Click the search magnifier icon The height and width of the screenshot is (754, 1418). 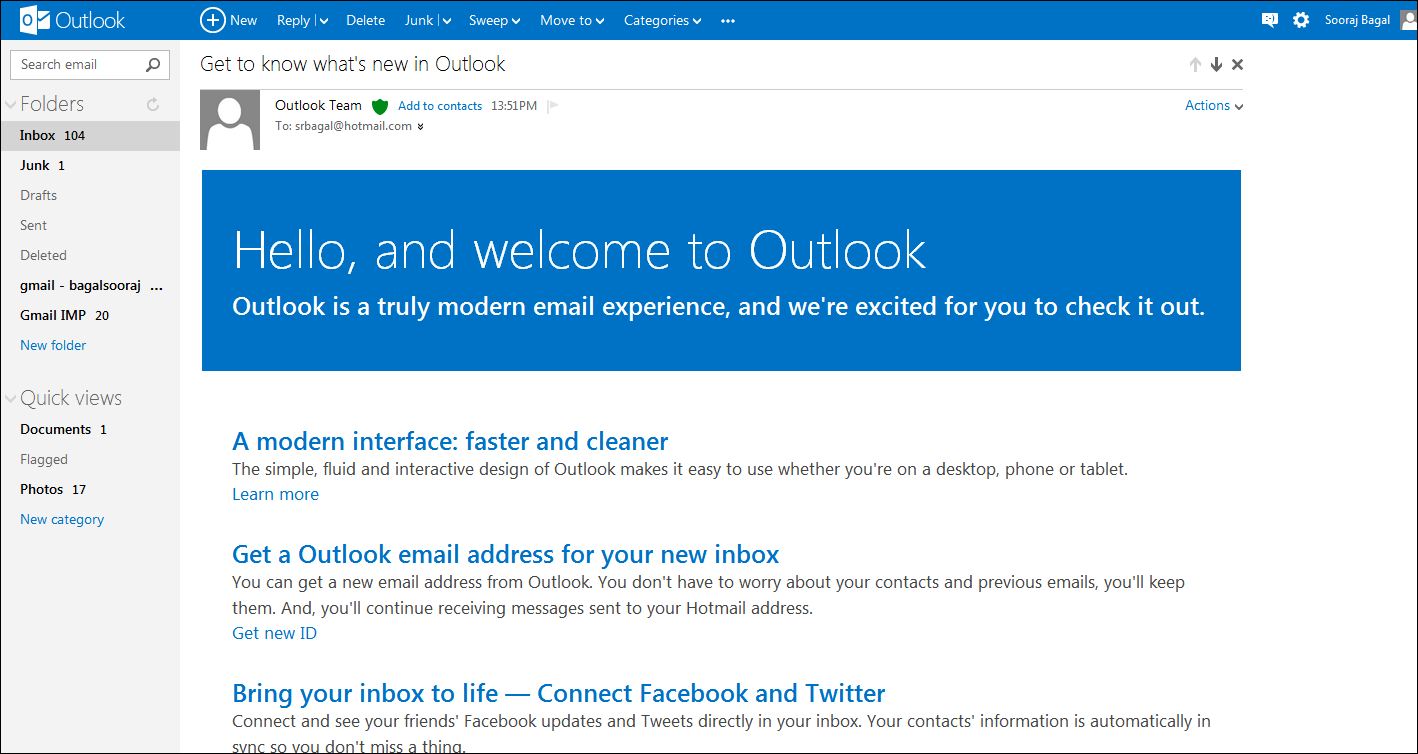[153, 65]
